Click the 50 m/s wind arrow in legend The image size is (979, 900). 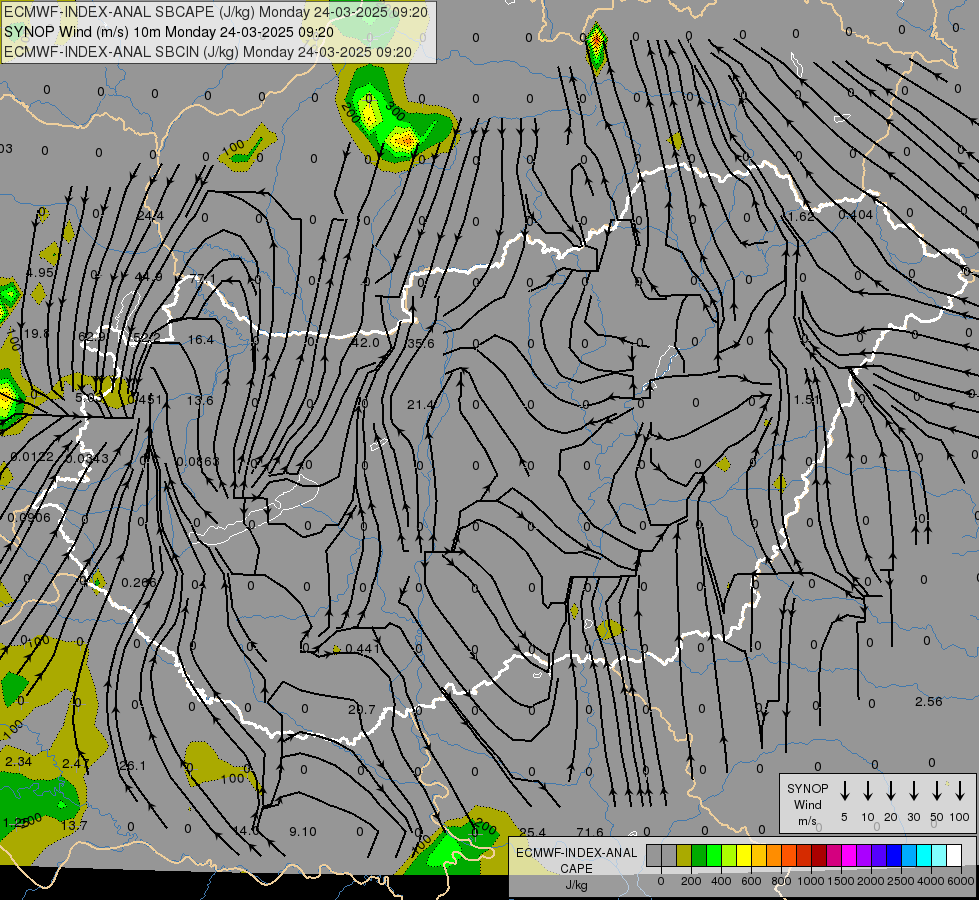[937, 791]
